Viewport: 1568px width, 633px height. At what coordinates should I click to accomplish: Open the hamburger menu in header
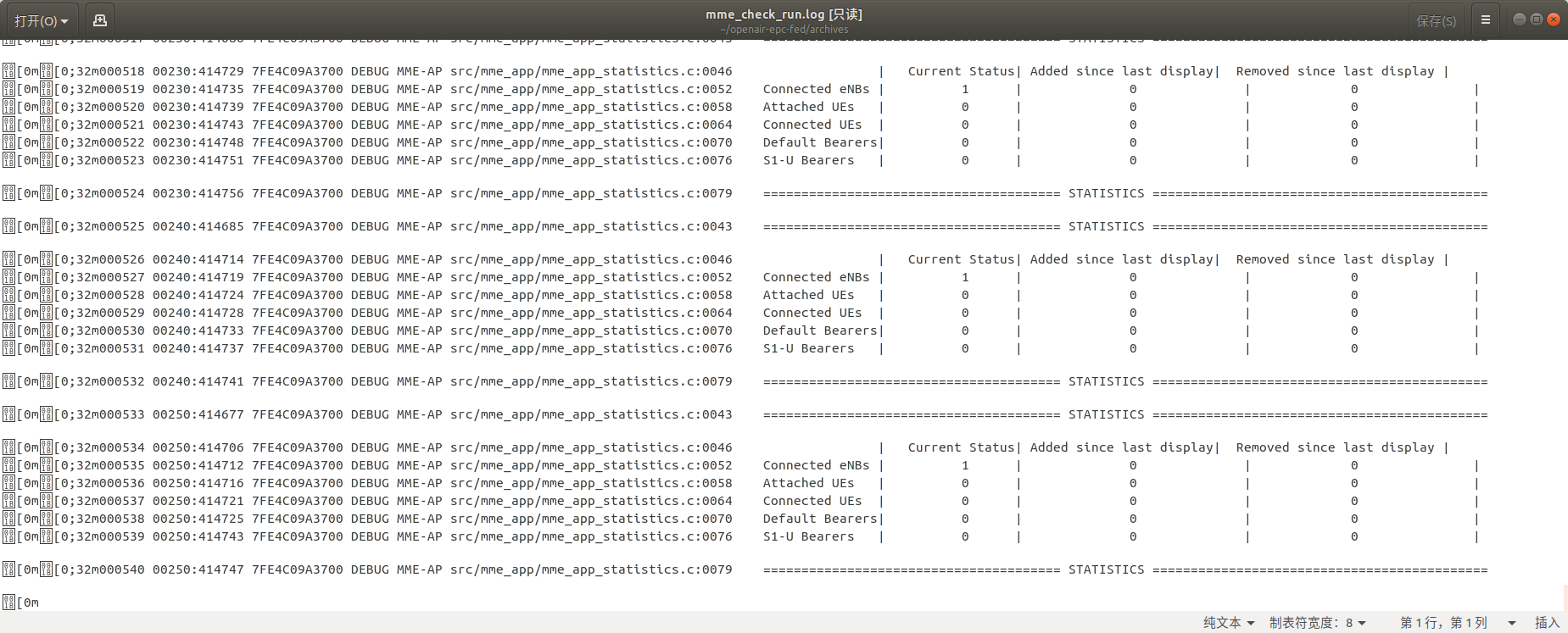point(1486,20)
